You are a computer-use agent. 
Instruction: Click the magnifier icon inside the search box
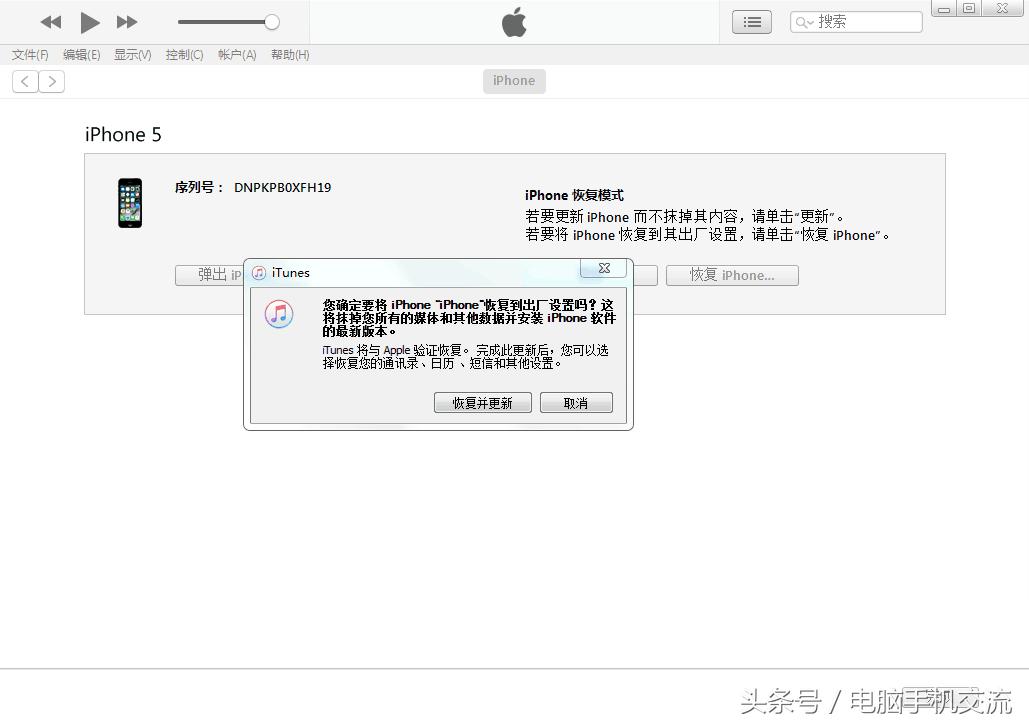click(802, 21)
